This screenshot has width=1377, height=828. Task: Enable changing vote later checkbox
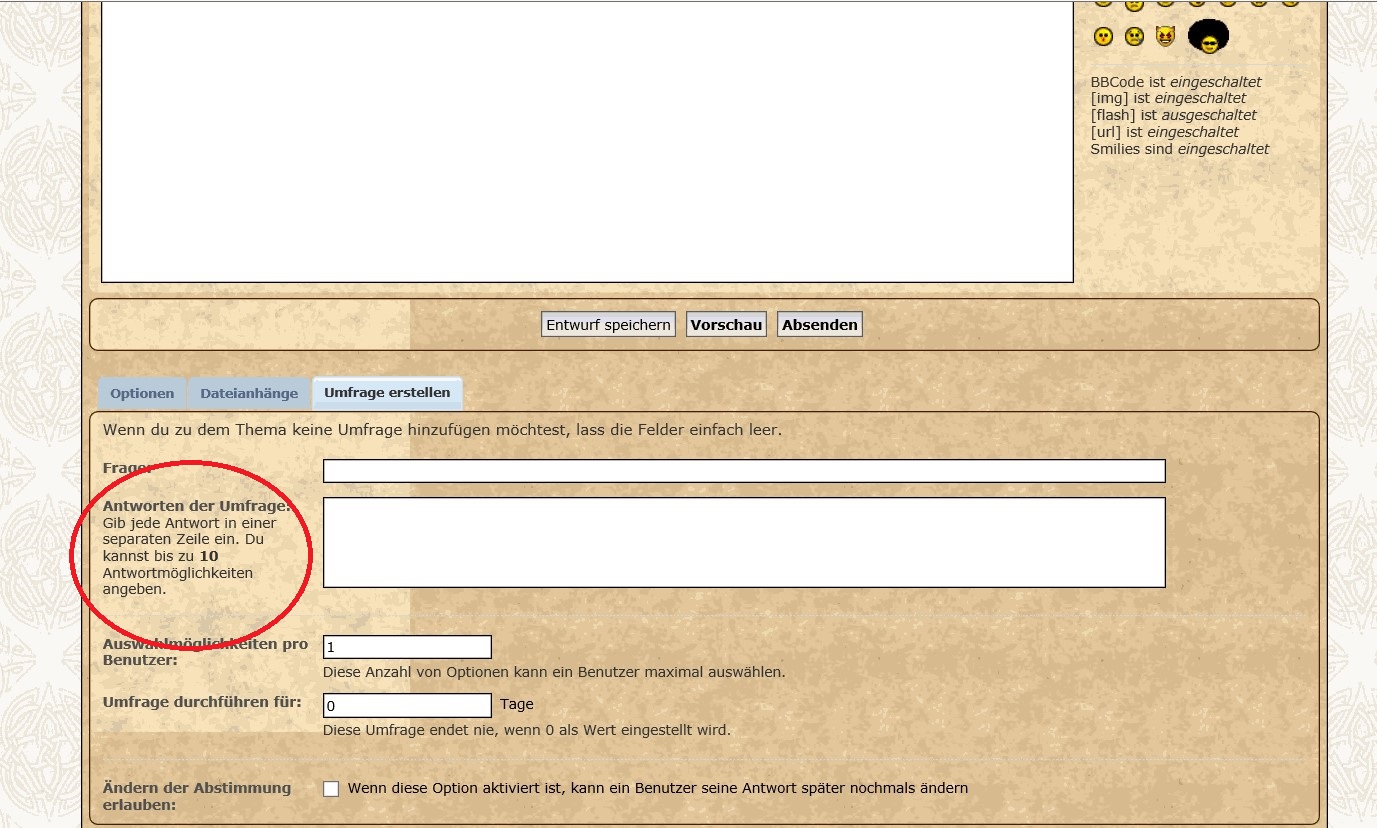331,789
